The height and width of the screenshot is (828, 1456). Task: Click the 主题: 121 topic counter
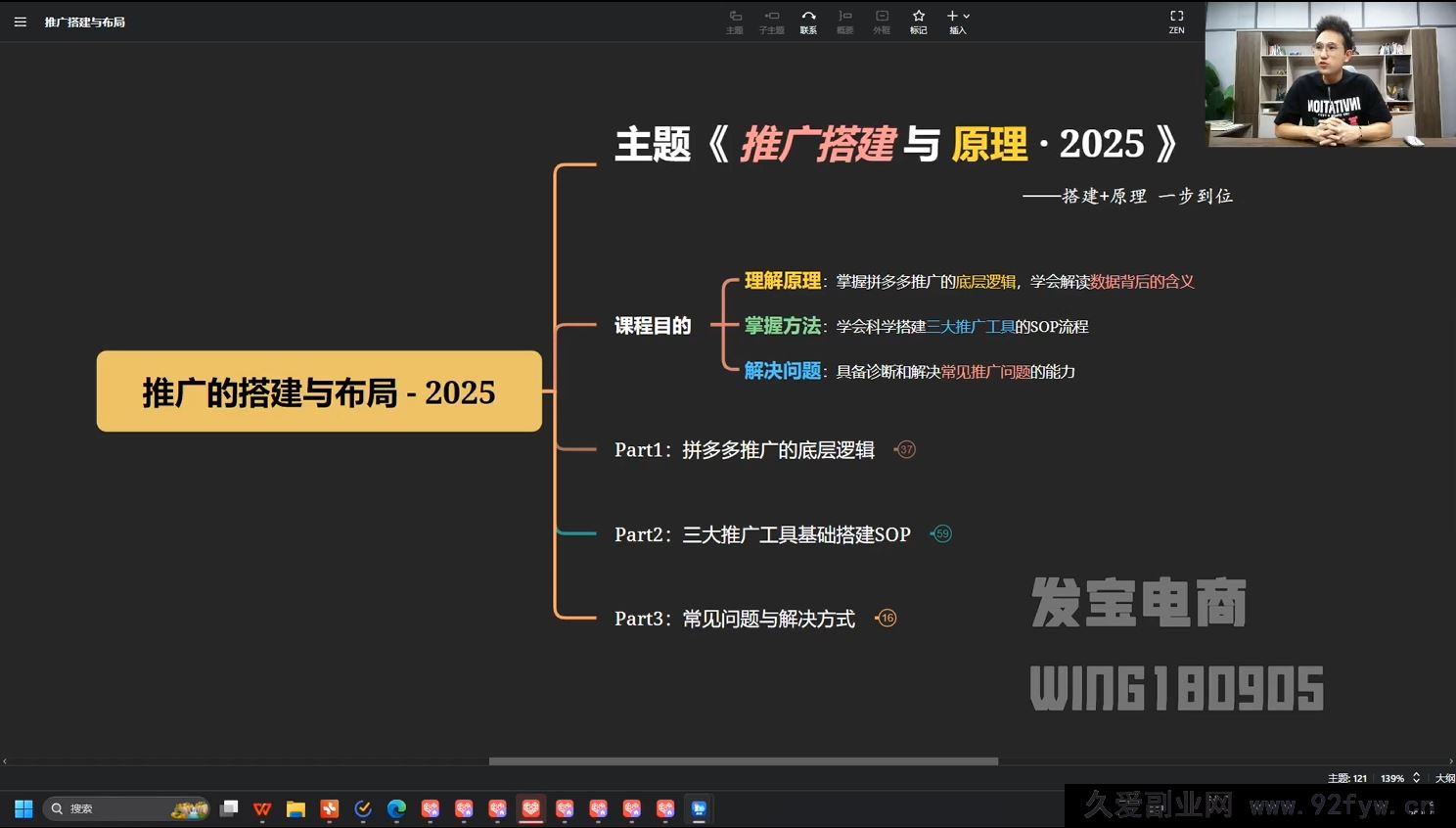click(1347, 778)
